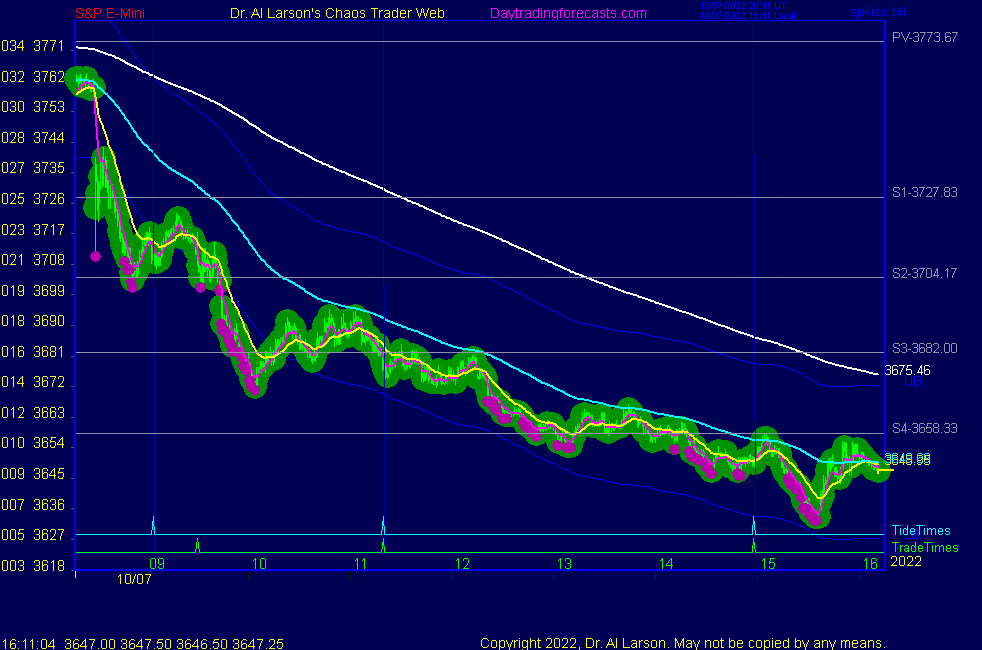Click the "13" hour label on time axis

pos(564,564)
